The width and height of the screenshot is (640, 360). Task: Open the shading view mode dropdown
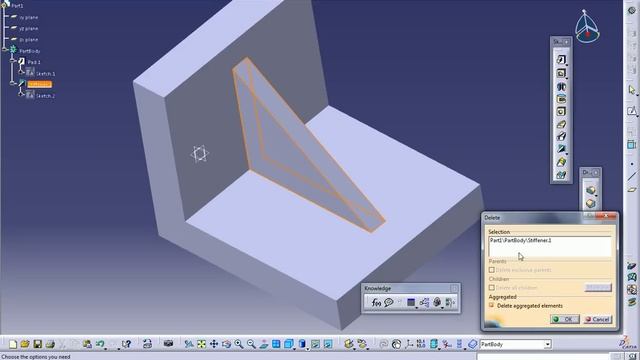click(307, 349)
